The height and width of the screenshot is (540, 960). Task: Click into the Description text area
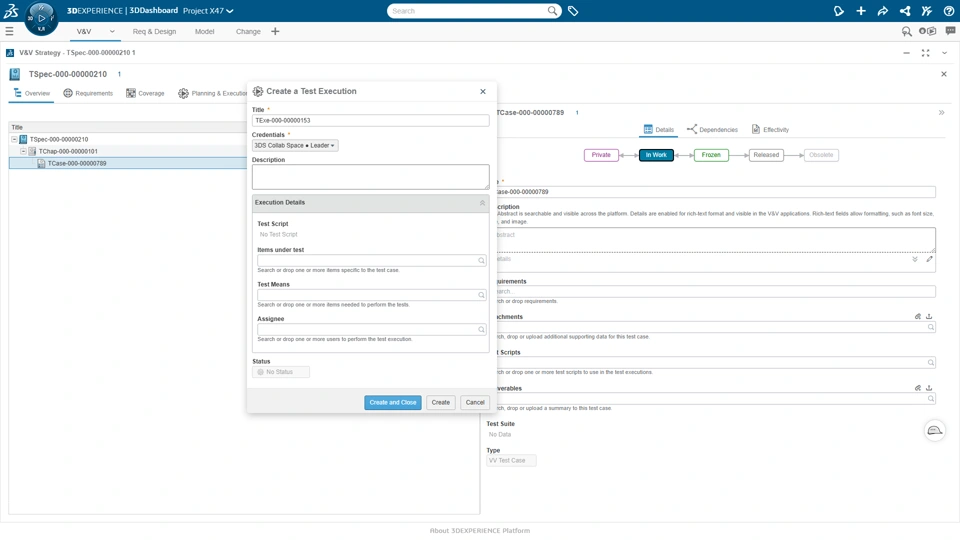[x=370, y=176]
